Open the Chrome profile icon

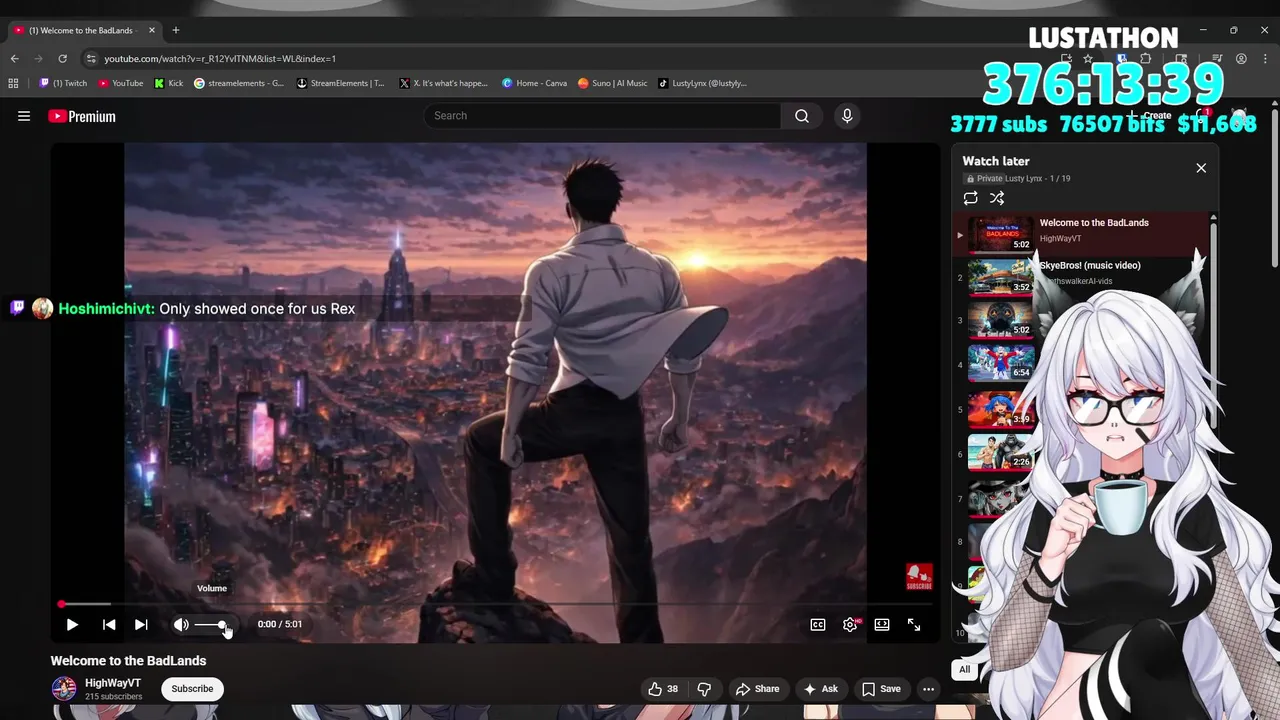coord(1241,59)
